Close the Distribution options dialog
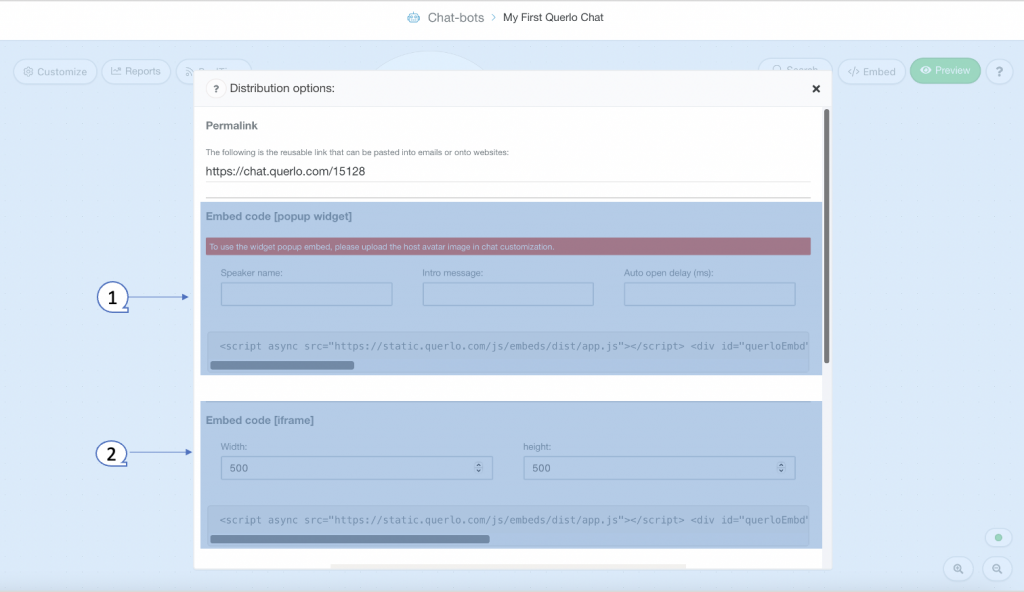The width and height of the screenshot is (1024, 592). tap(816, 89)
